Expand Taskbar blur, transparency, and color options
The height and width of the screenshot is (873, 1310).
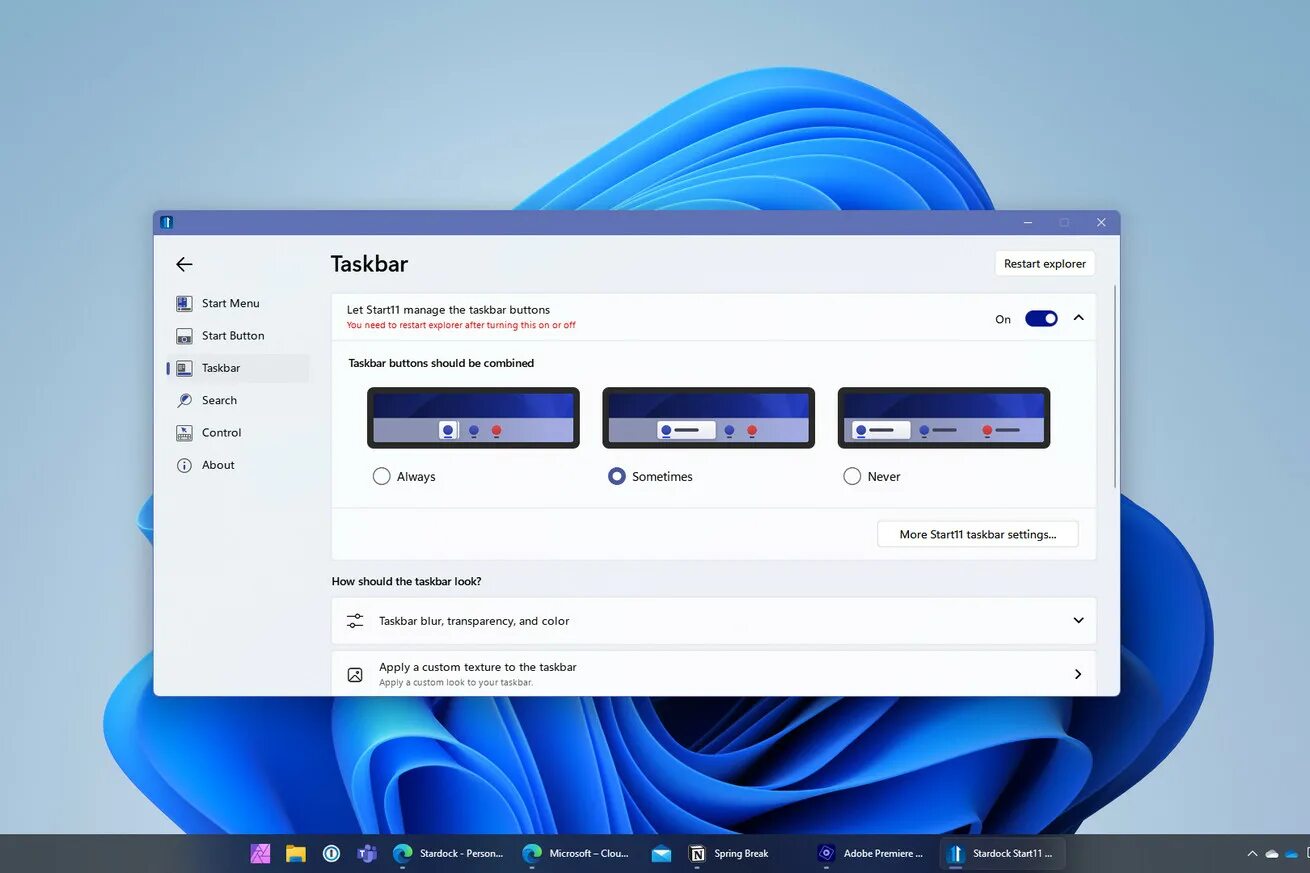pos(1078,620)
